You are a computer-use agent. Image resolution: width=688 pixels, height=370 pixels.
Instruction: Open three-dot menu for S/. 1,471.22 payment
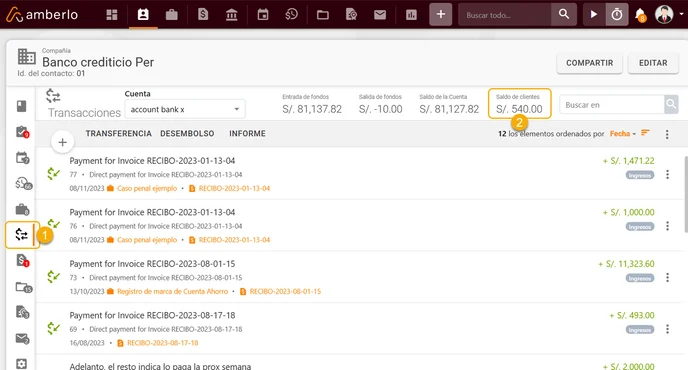click(x=667, y=174)
